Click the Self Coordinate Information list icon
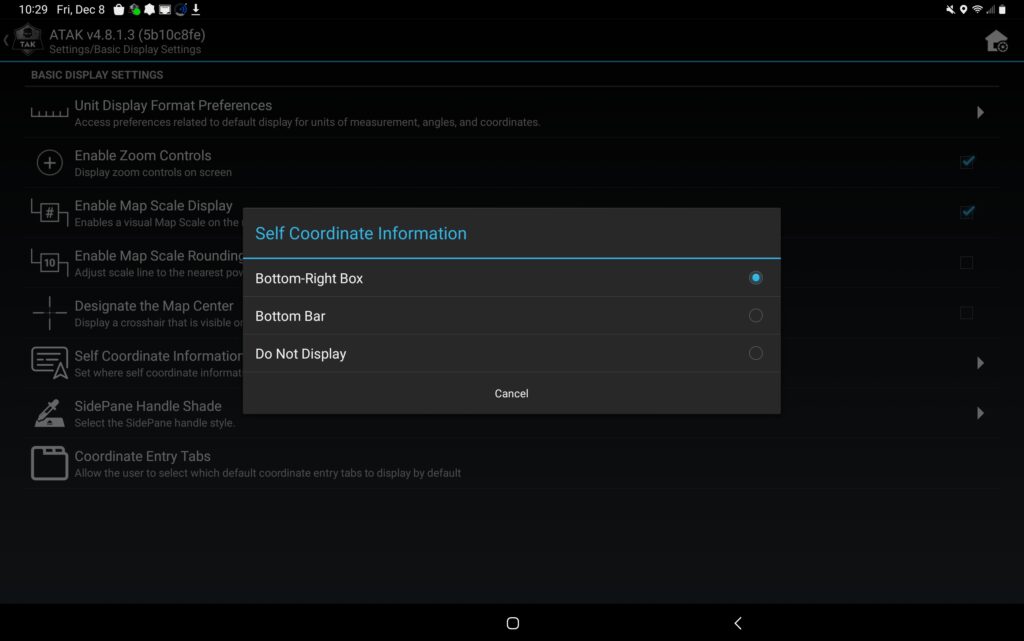 [48, 362]
